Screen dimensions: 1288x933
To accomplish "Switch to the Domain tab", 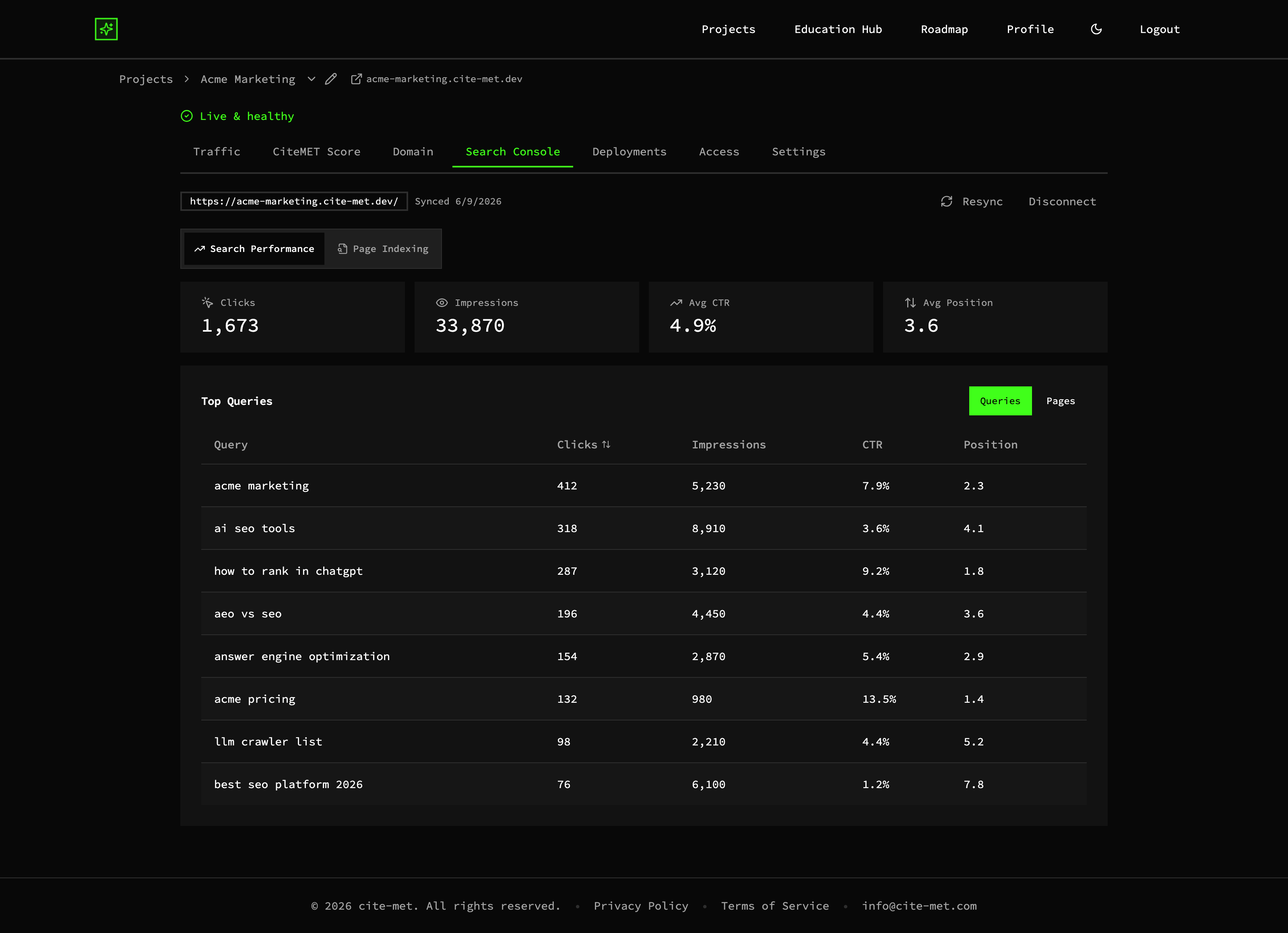I will click(413, 152).
